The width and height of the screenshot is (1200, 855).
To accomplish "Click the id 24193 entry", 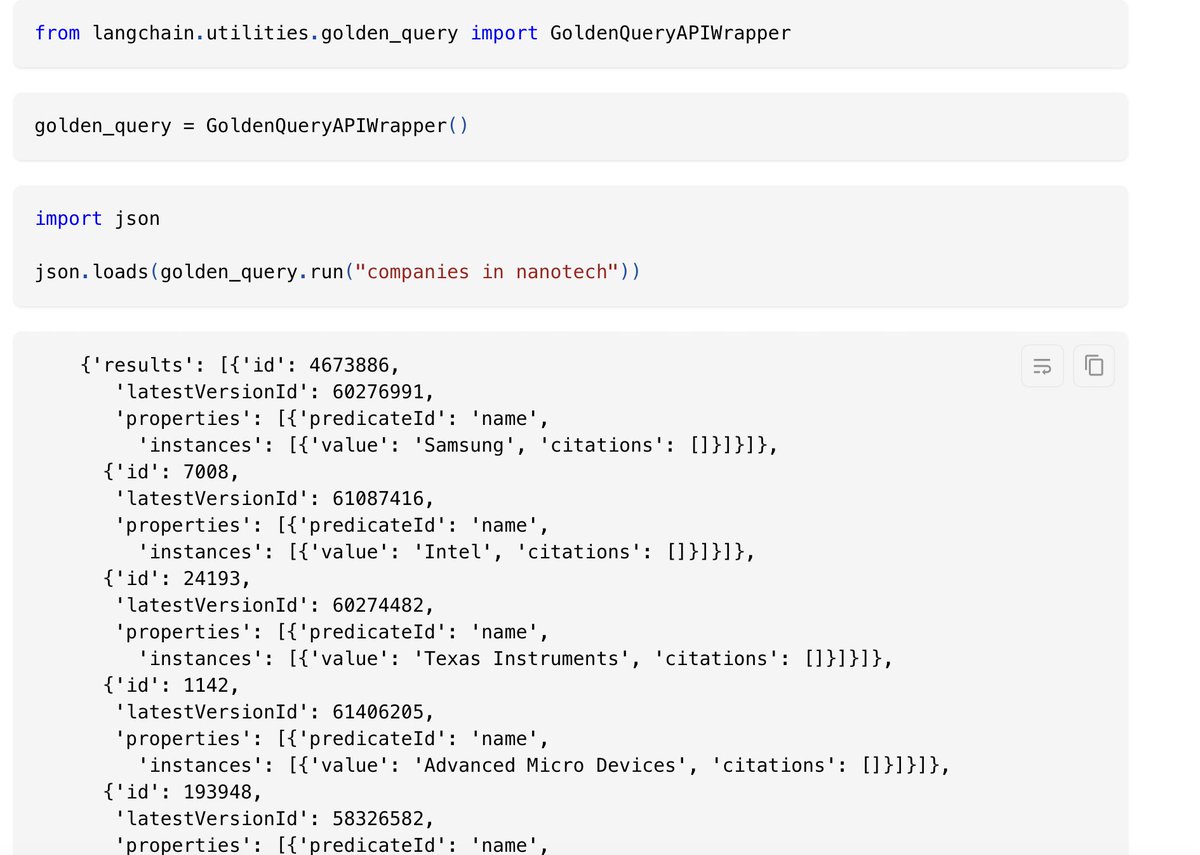I will 212,579.
